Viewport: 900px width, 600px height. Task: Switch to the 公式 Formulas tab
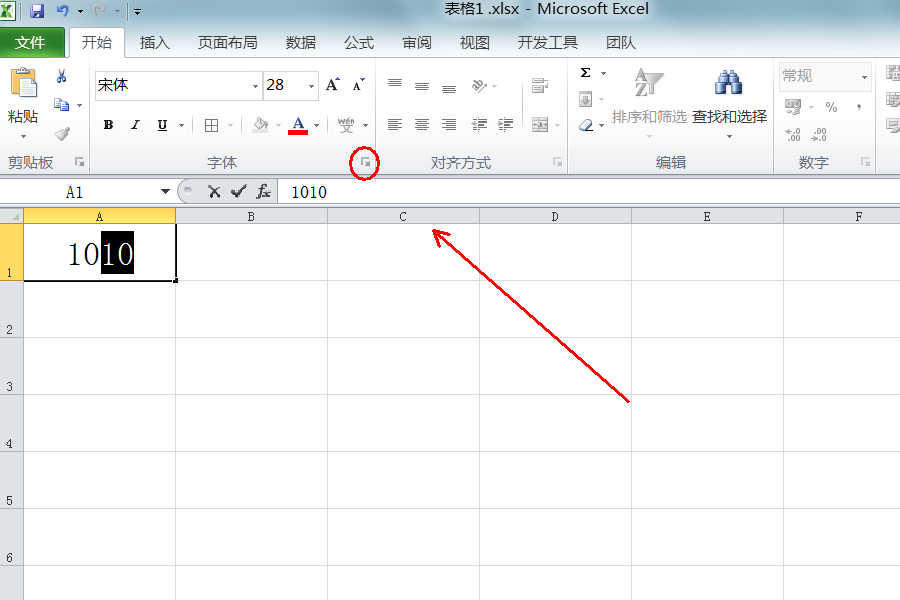(x=359, y=42)
